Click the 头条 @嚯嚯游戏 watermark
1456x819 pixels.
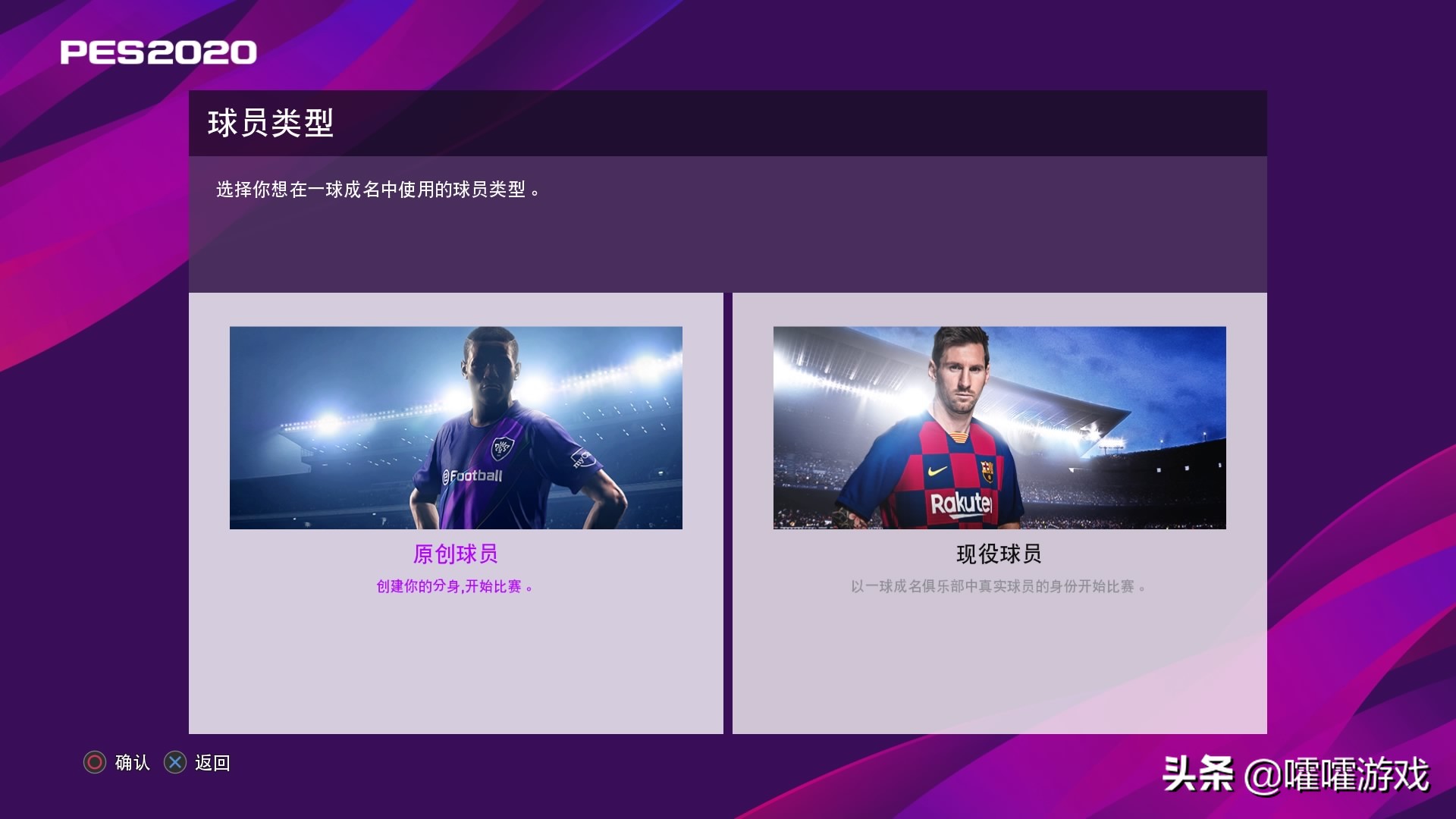click(1296, 775)
